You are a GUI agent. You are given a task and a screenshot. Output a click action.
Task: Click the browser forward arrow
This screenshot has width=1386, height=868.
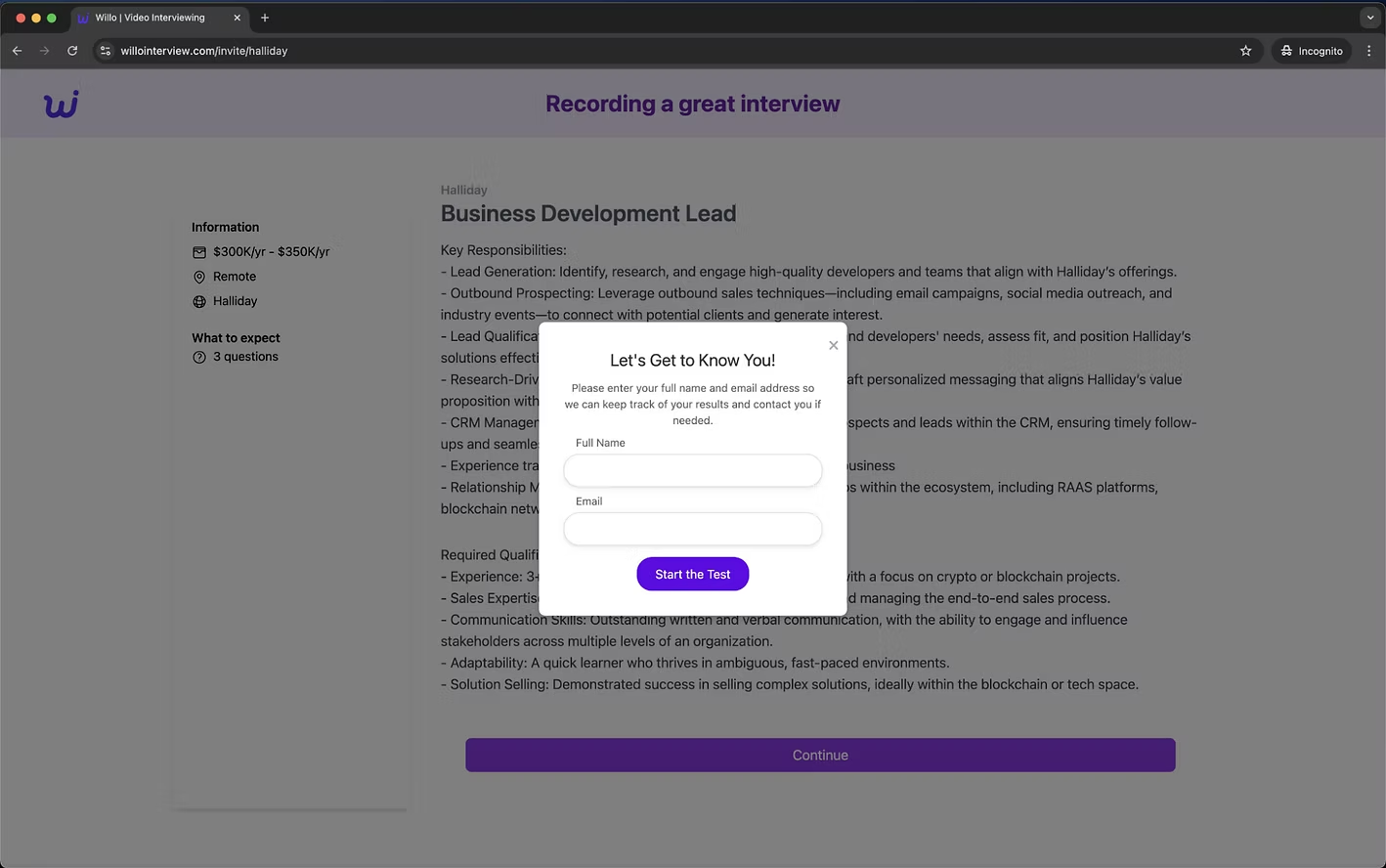click(x=44, y=51)
